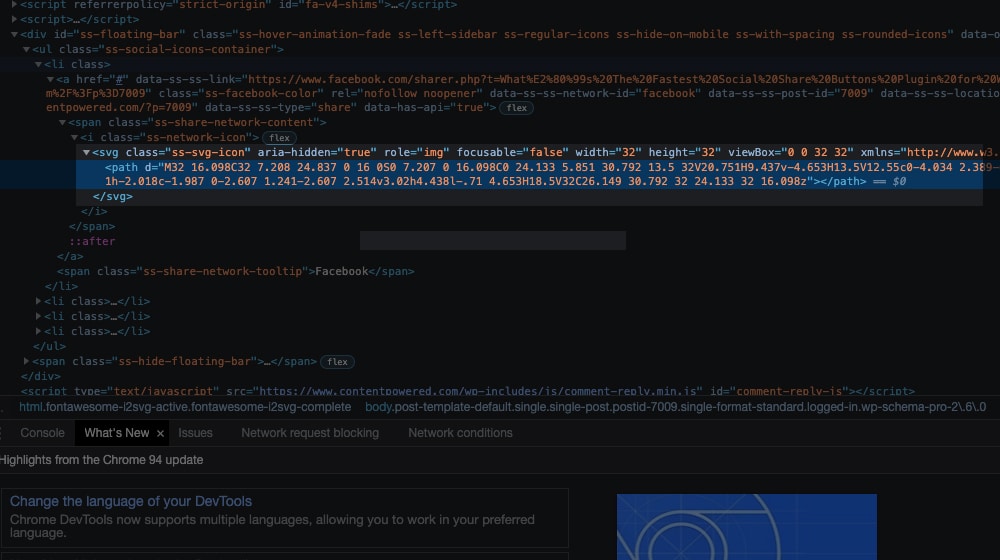This screenshot has height=560, width=1000.
Task: Open the What's New promo thumbnail image
Action: pos(747,527)
